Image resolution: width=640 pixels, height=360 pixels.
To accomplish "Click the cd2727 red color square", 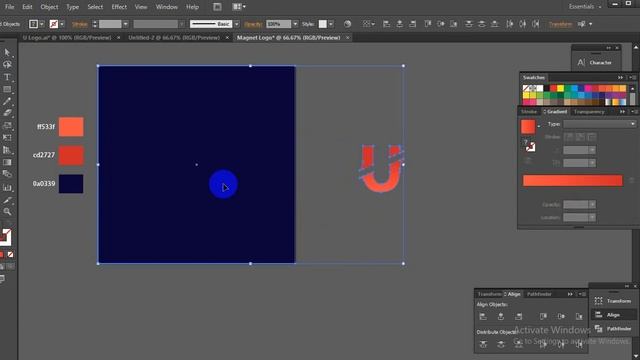I will coord(71,155).
